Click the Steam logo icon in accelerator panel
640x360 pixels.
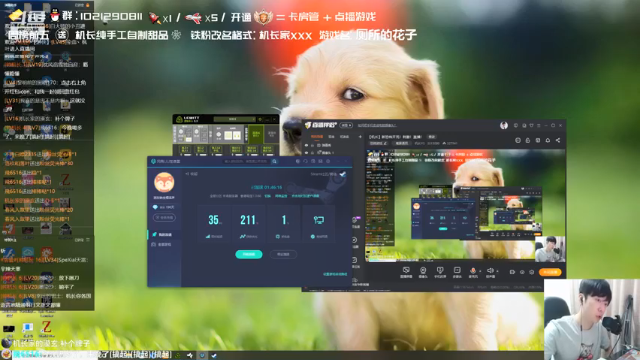342,174
